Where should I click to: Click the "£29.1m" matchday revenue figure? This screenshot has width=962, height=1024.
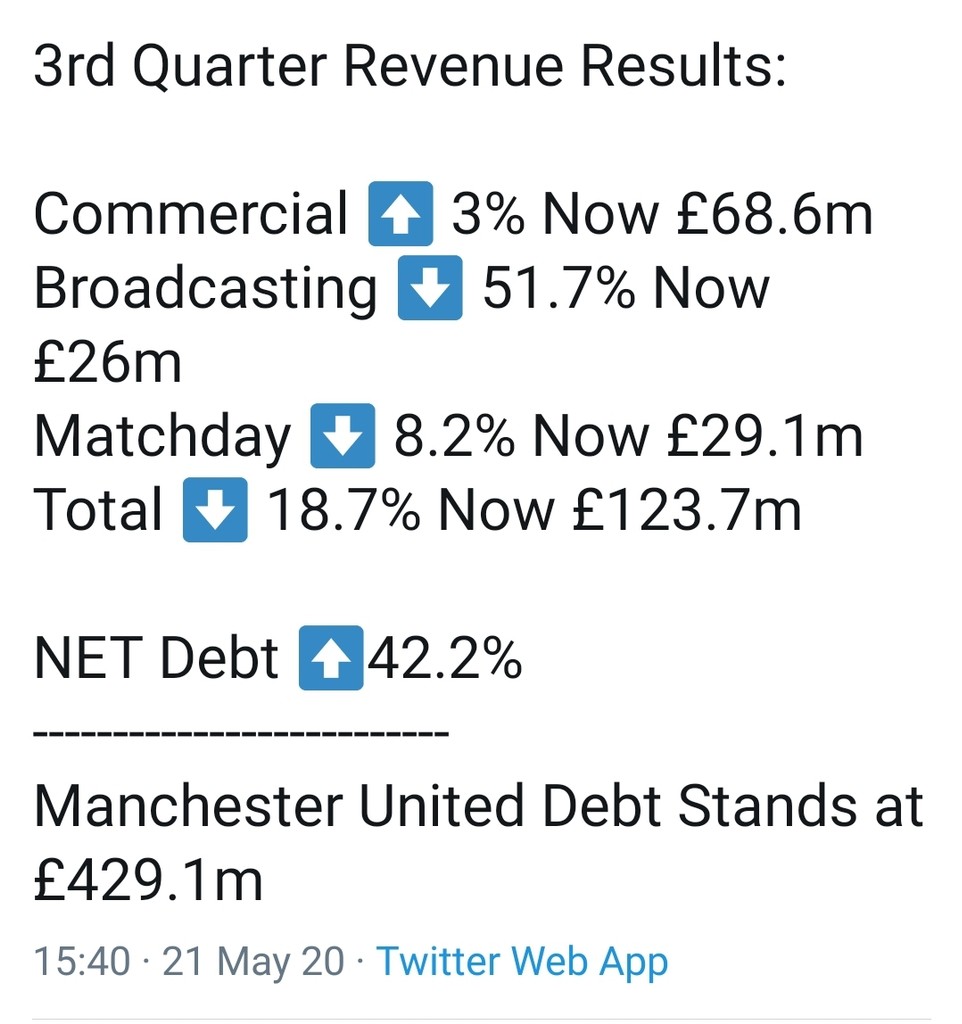click(x=763, y=436)
